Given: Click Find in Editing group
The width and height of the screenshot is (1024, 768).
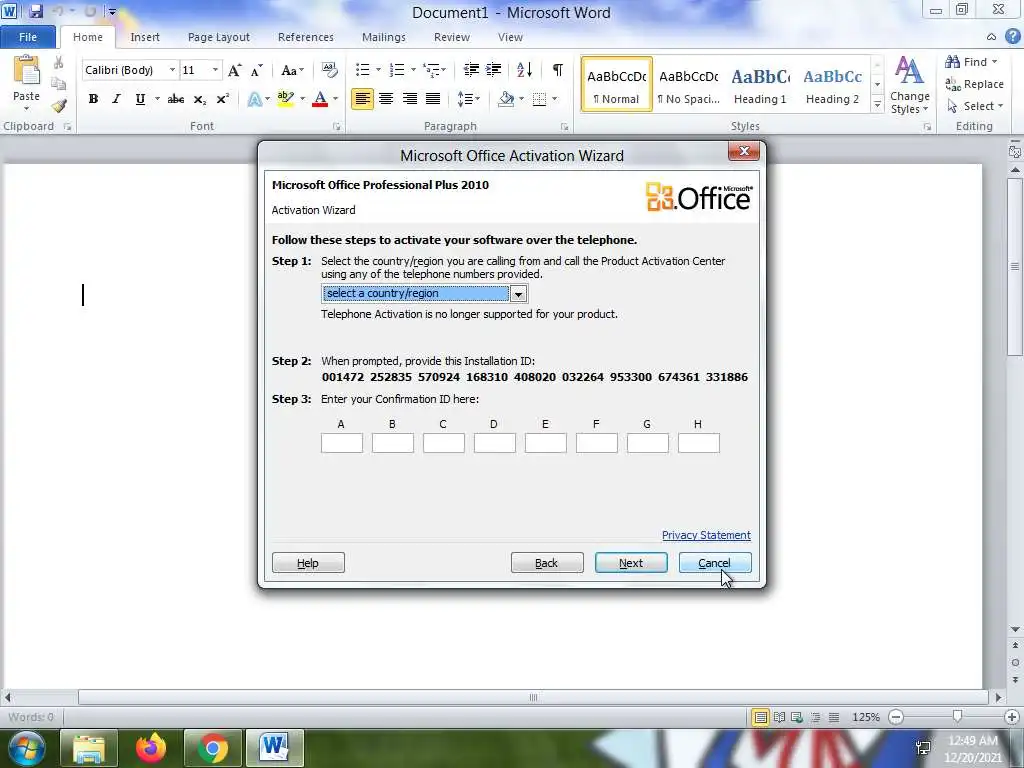Looking at the screenshot, I should [971, 62].
